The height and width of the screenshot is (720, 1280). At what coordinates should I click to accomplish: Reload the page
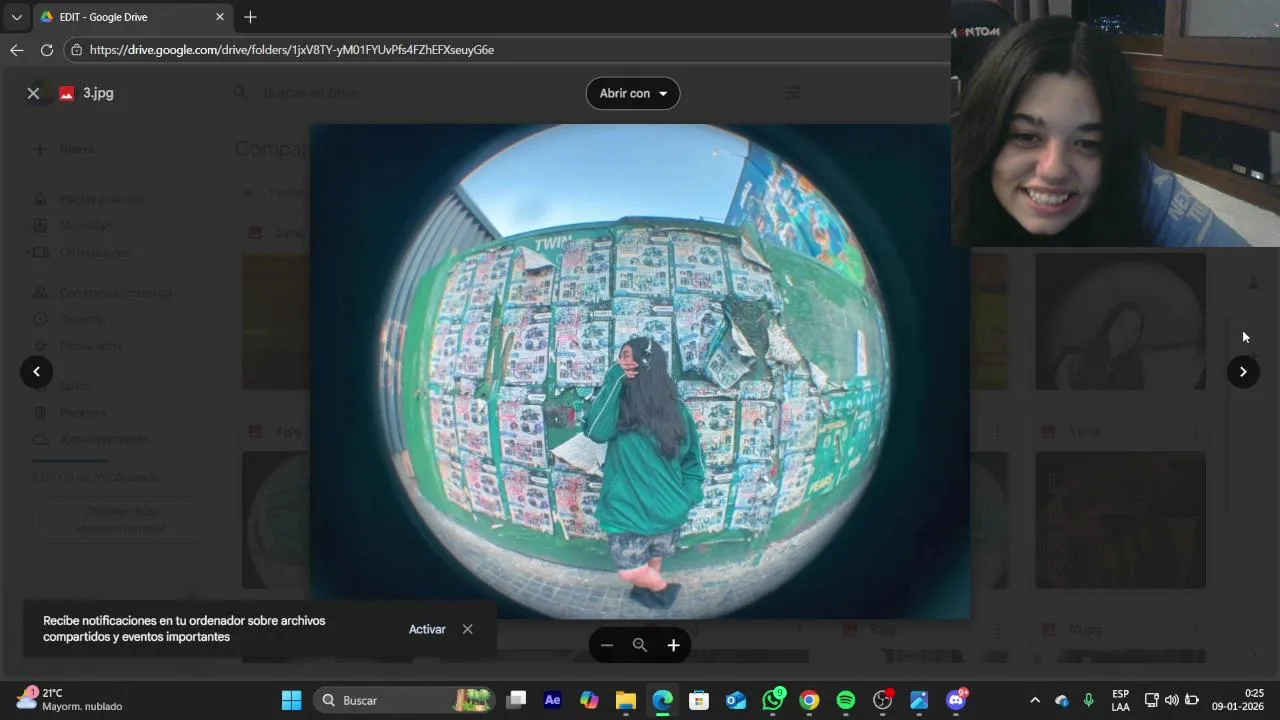(47, 49)
